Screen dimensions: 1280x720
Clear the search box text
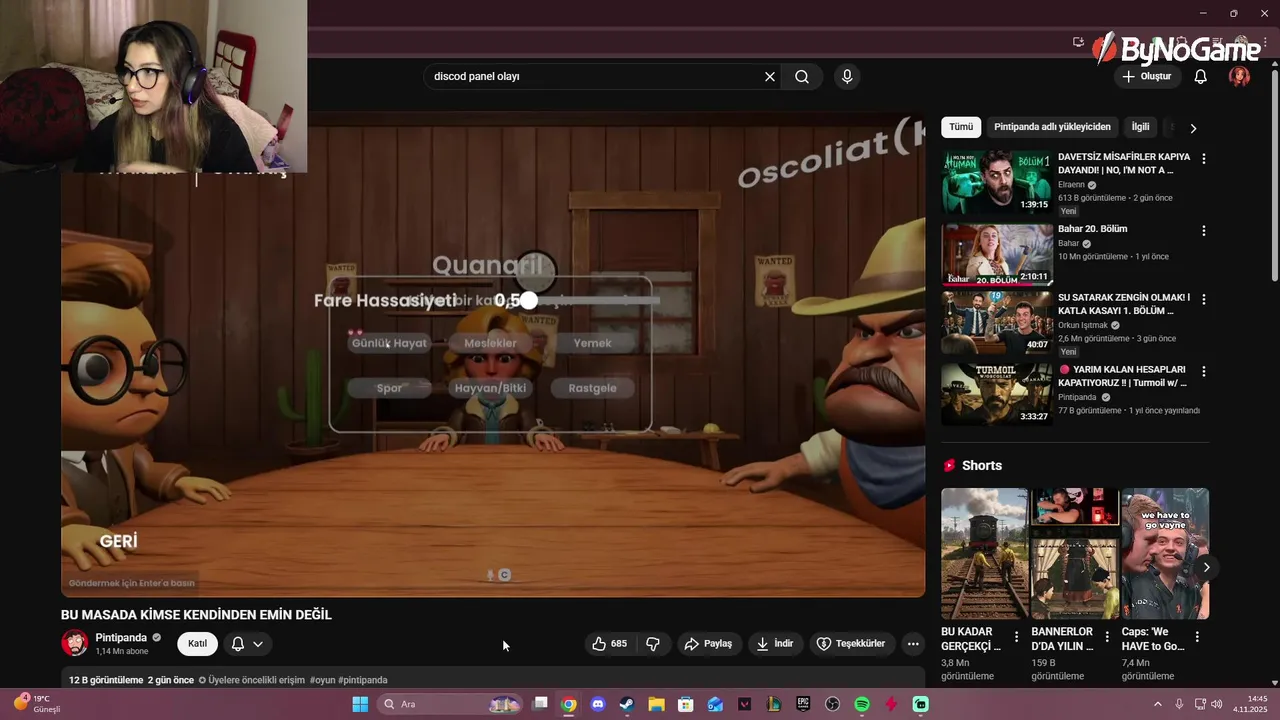[x=770, y=77]
